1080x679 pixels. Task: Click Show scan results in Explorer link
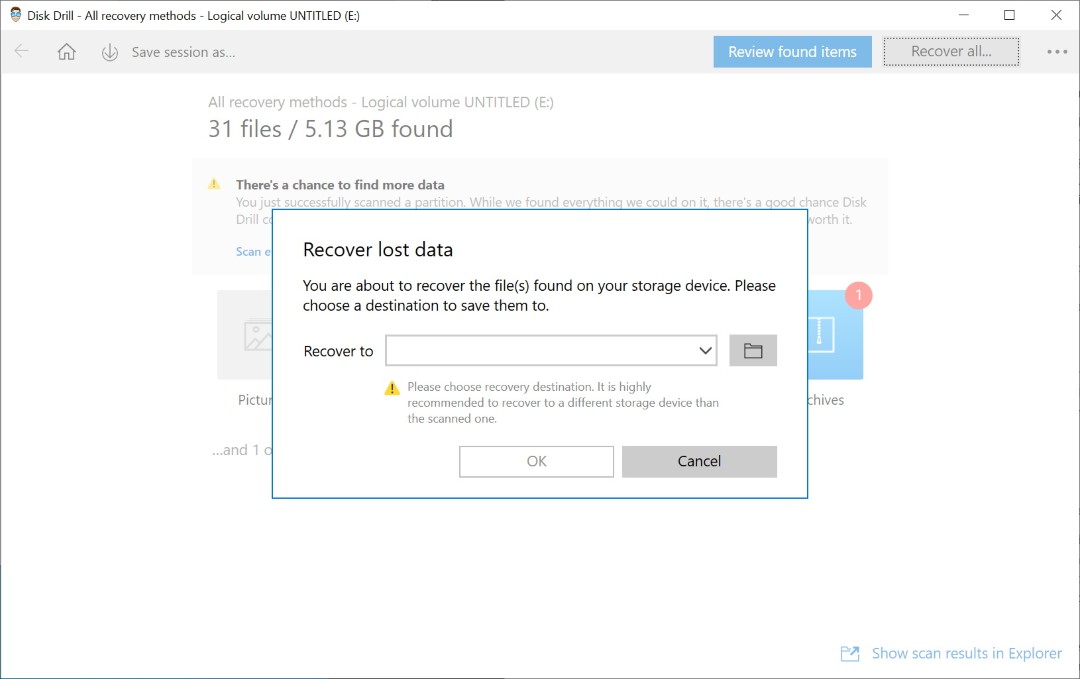[966, 653]
